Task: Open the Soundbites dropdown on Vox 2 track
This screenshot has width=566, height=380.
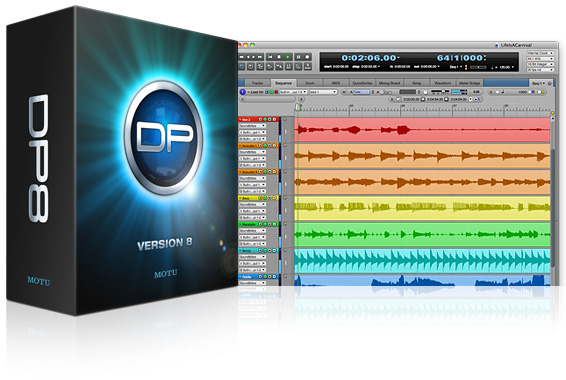Action: [253, 126]
